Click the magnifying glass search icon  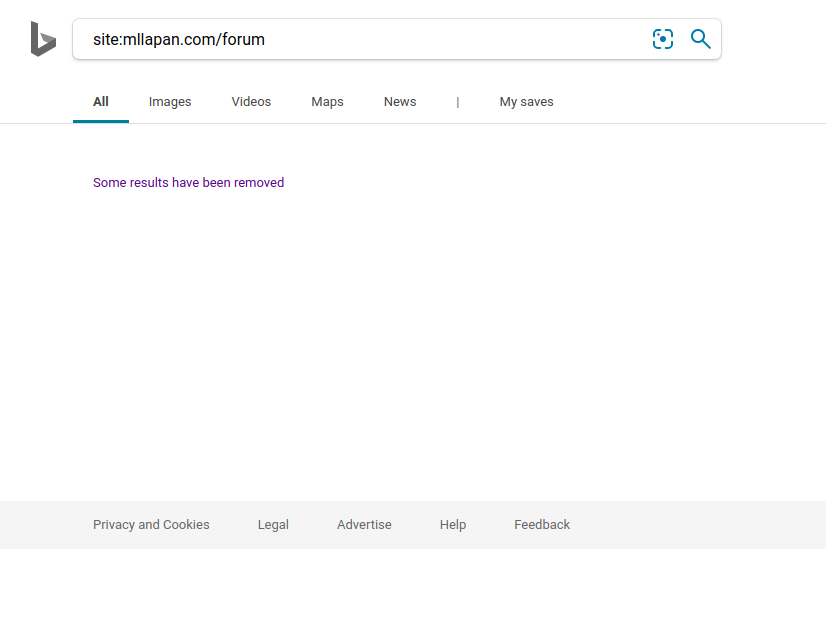701,39
